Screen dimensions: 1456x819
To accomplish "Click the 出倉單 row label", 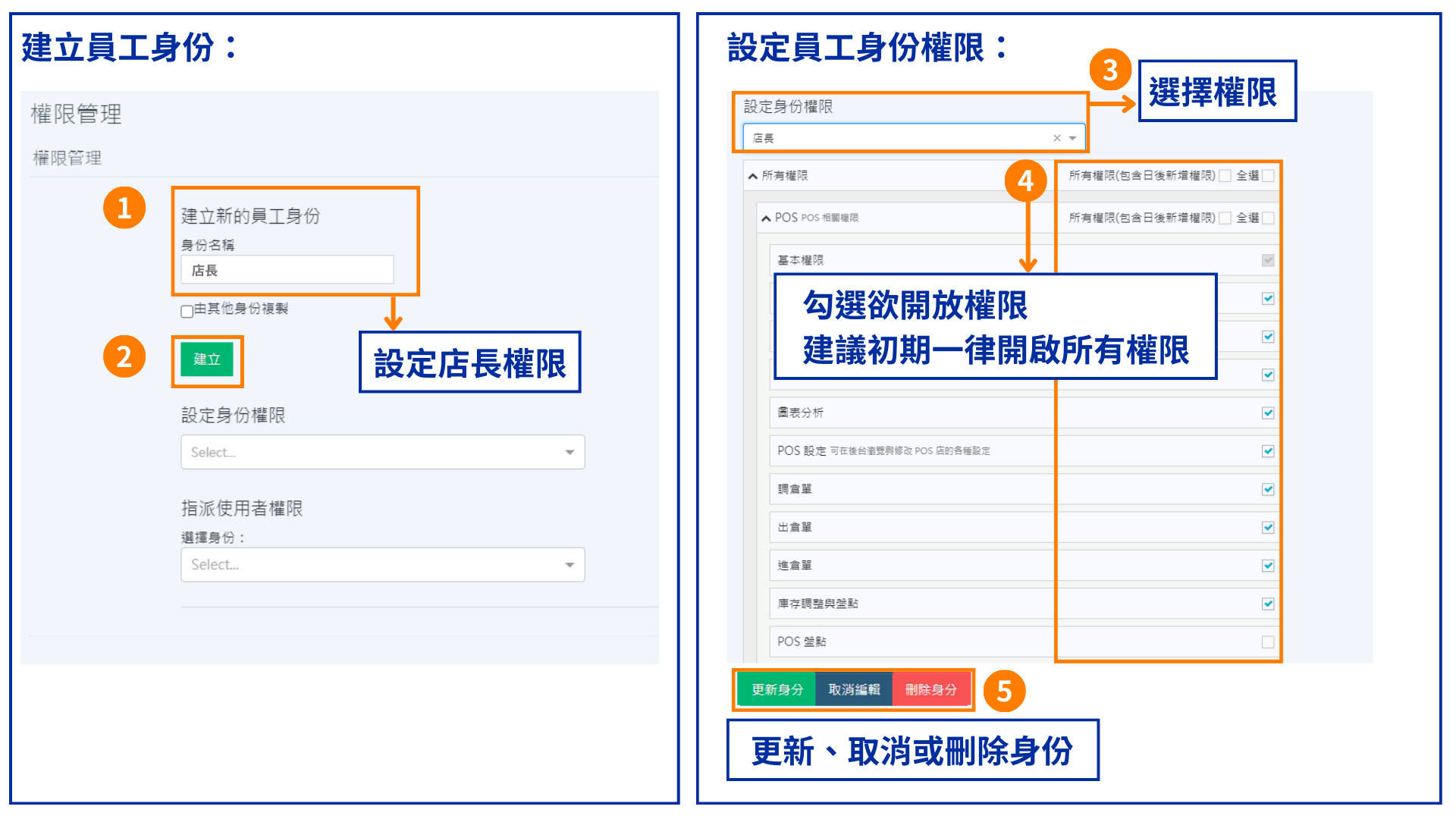I will pos(795,527).
